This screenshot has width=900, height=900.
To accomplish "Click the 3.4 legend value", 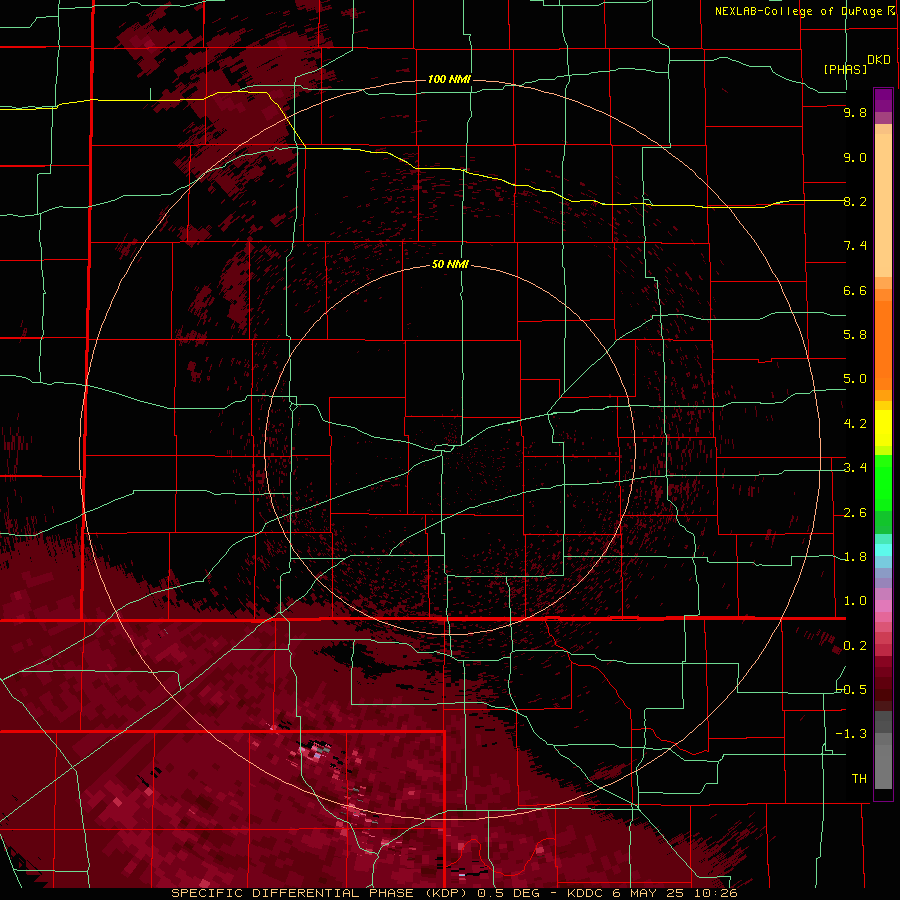I will click(x=855, y=468).
